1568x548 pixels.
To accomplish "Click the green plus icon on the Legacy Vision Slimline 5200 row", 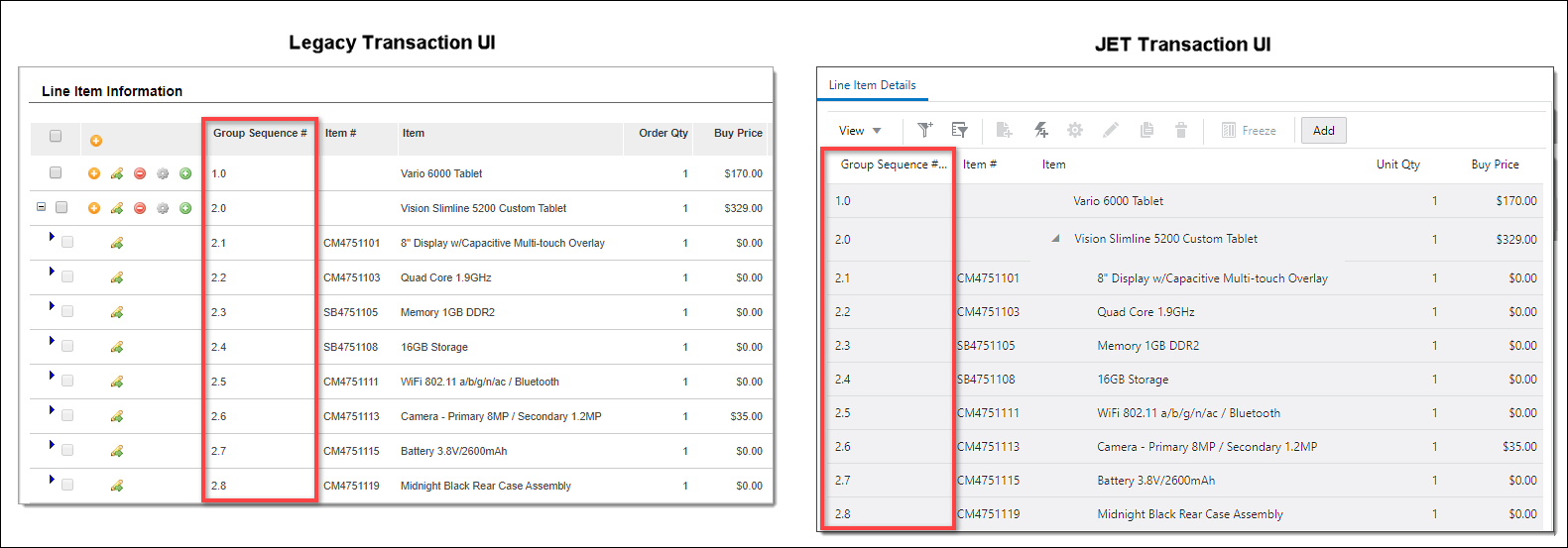I will pyautogui.click(x=185, y=208).
